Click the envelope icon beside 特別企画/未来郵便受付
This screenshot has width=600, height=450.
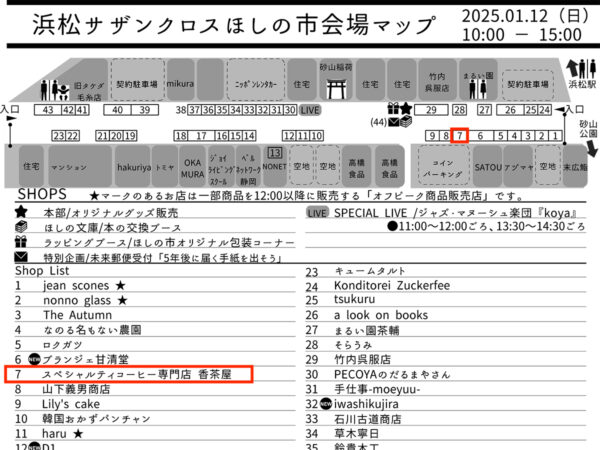pos(21,256)
